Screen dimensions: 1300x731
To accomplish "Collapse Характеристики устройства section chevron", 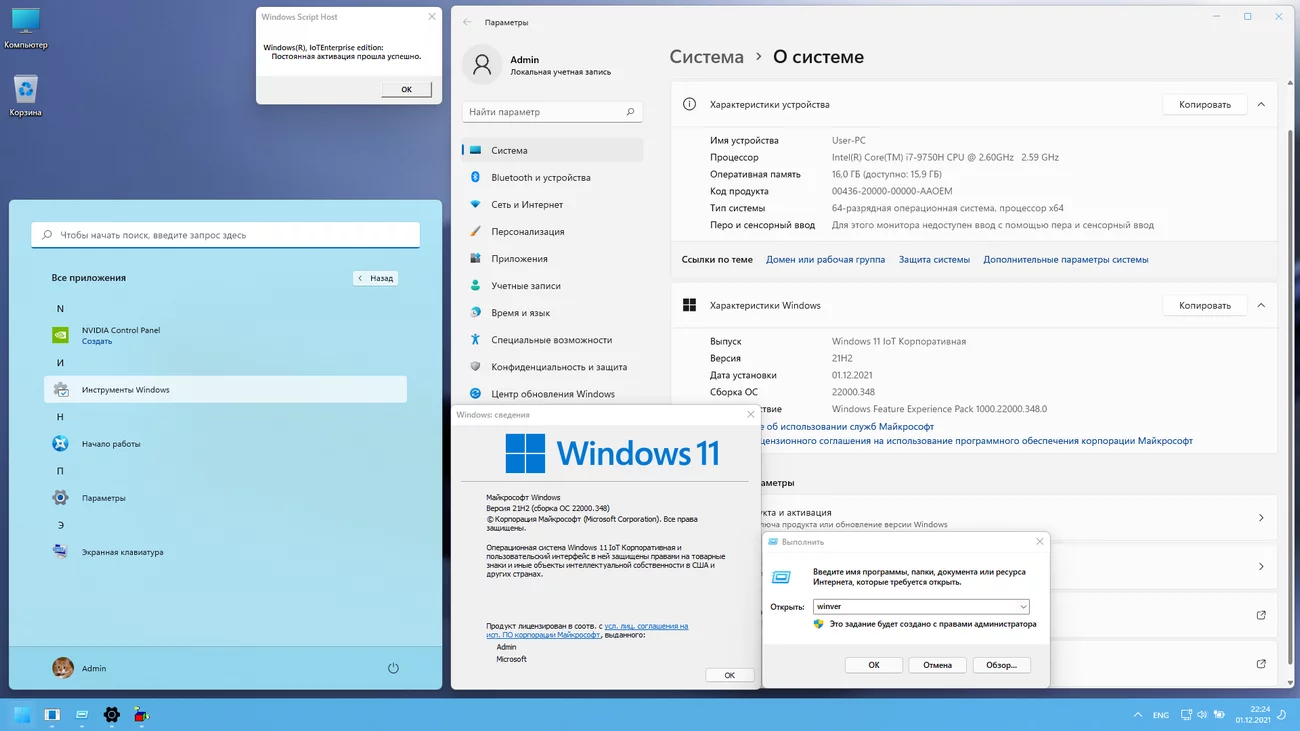I will tap(1261, 104).
